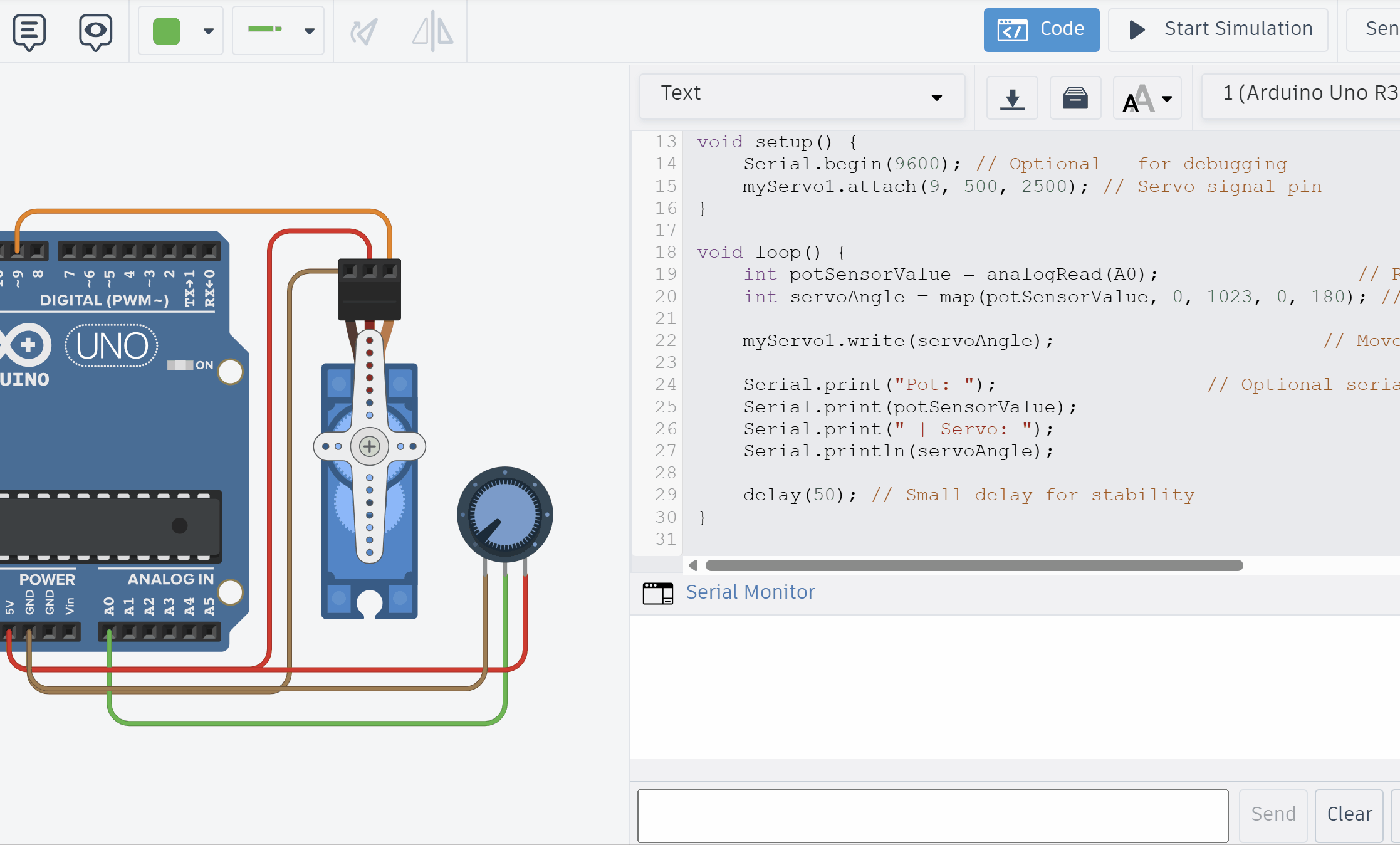Screen dimensions: 1400x845
Task: Clear the serial monitor output
Action: tap(1349, 814)
